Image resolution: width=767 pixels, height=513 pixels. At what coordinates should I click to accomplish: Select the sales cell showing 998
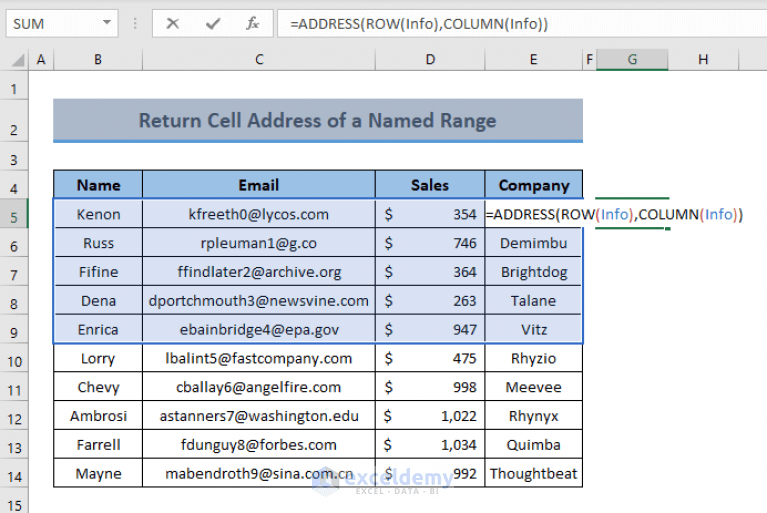pos(430,387)
